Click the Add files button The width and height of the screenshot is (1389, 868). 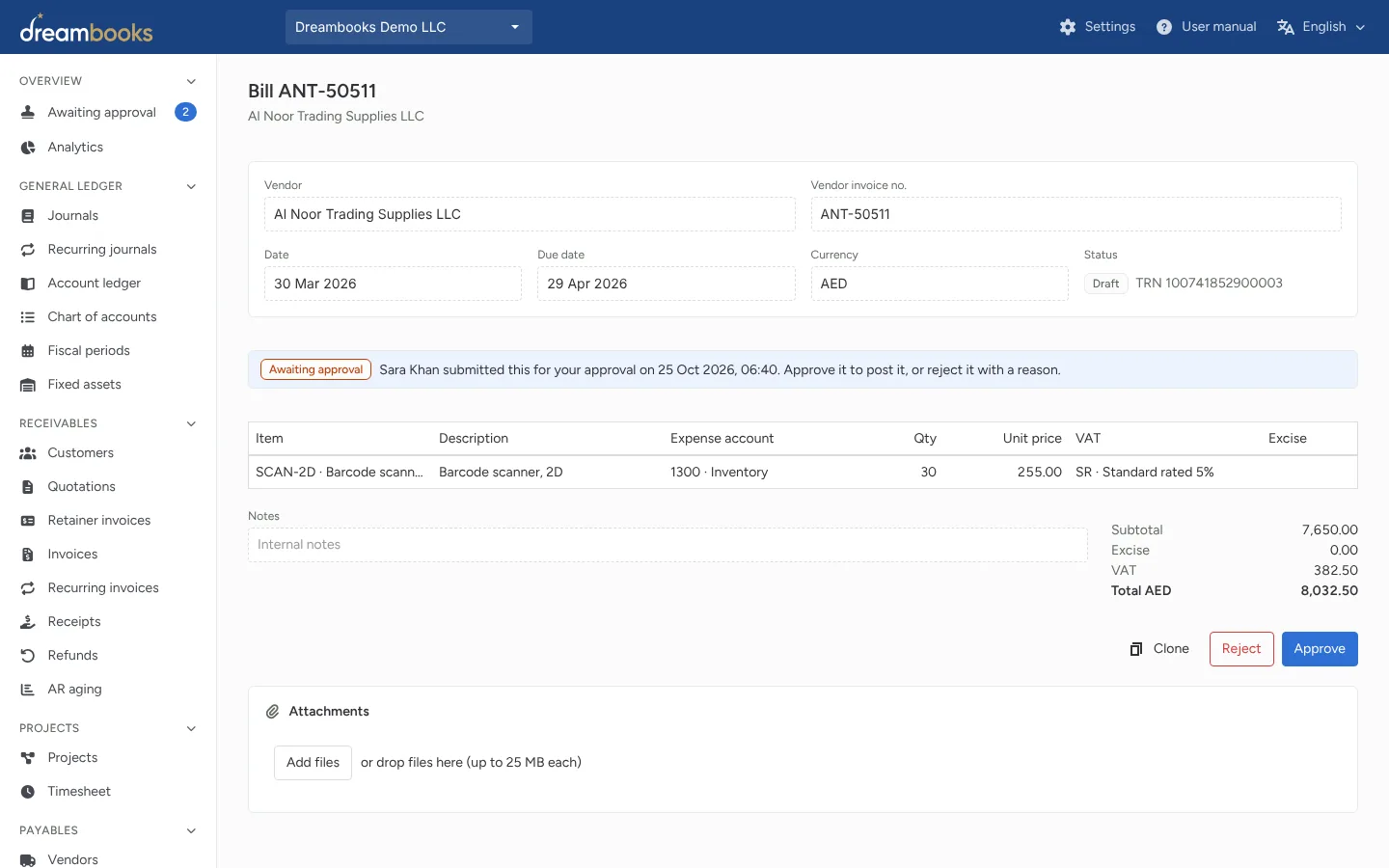313,763
